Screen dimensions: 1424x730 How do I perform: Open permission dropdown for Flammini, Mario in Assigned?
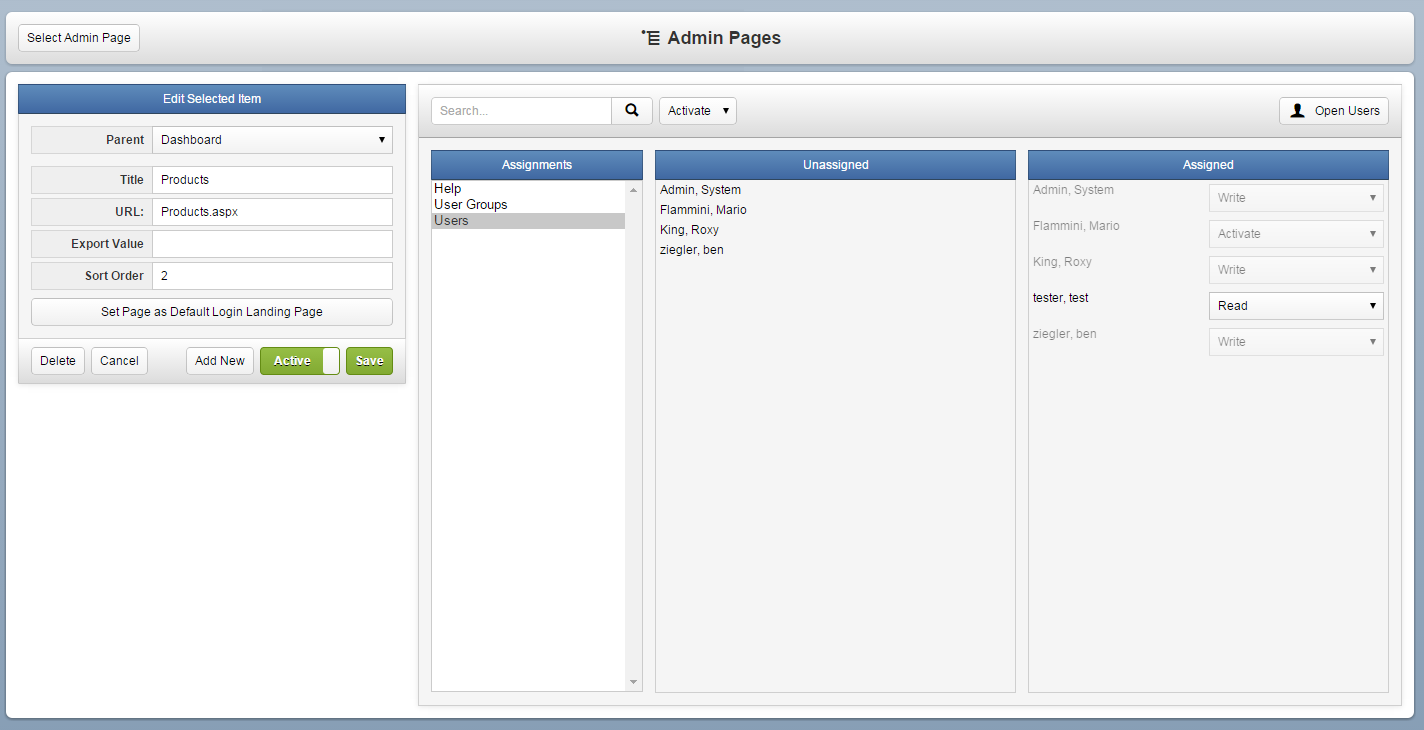click(x=1296, y=234)
